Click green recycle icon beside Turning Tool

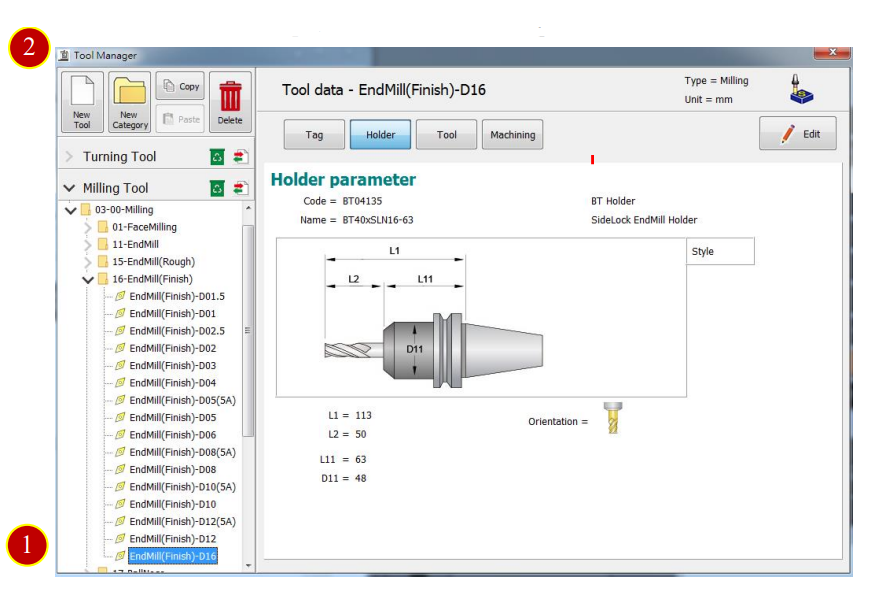click(217, 157)
